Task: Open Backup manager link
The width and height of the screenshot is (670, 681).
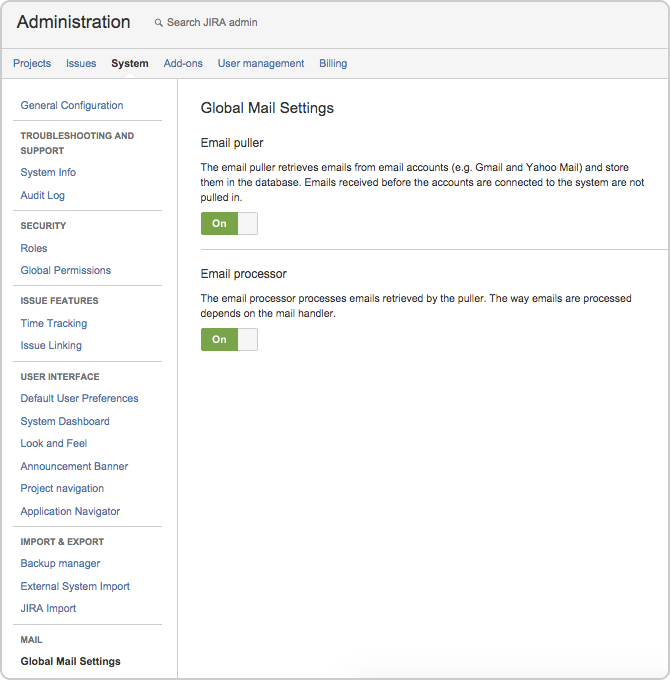Action: (x=60, y=564)
